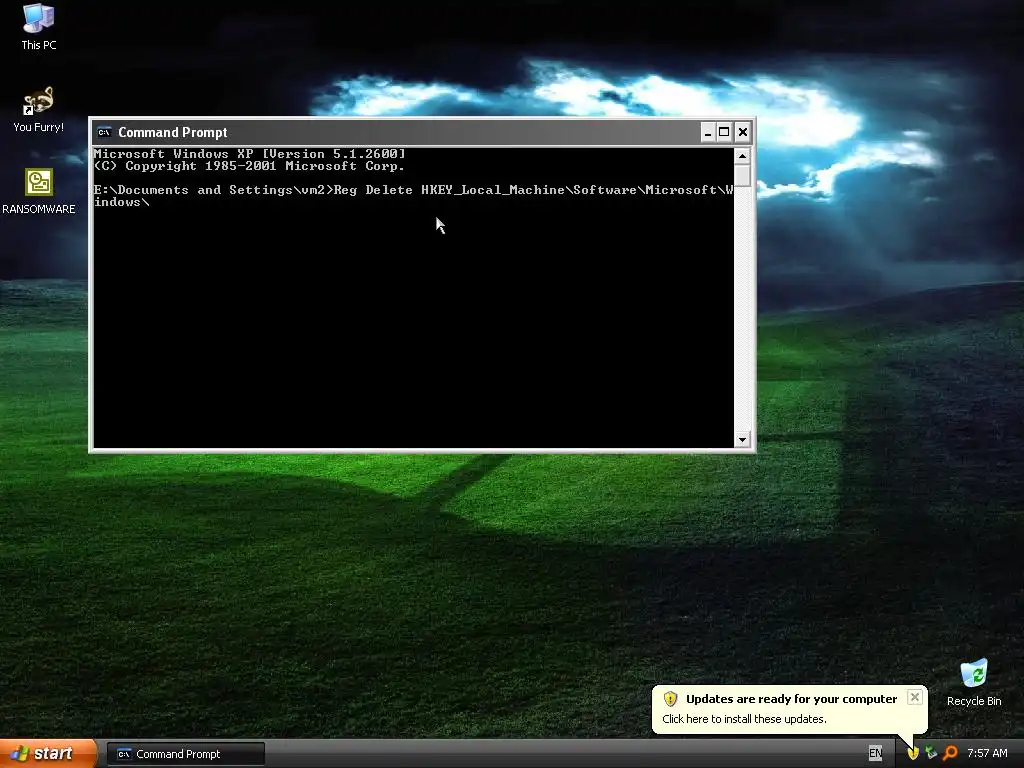Click the network connection tray icon
Screen dimensions: 1024x768
tap(931, 754)
